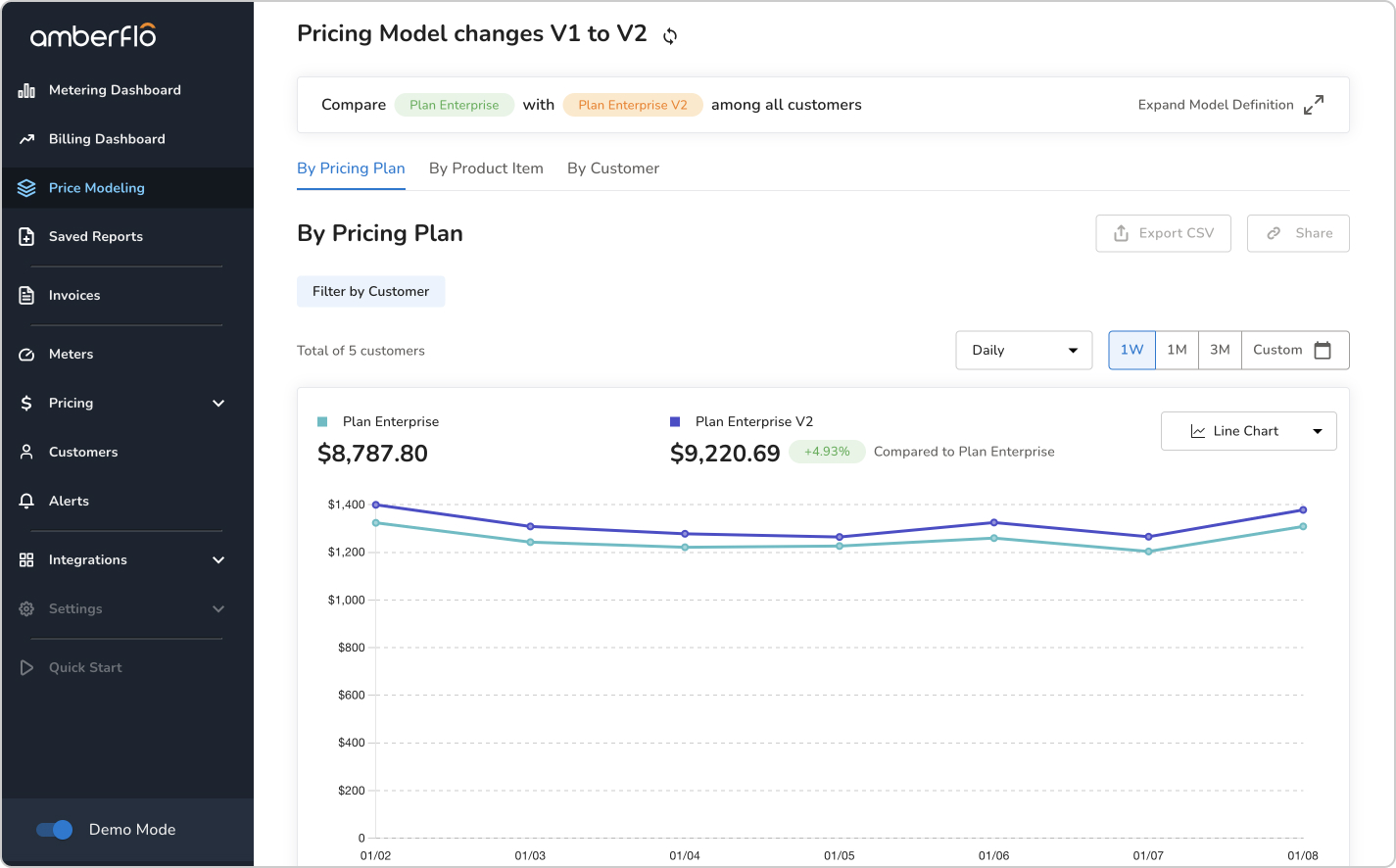Screen dimensions: 1396x868
Task: Open Meters using its gauge icon
Action: 26,354
